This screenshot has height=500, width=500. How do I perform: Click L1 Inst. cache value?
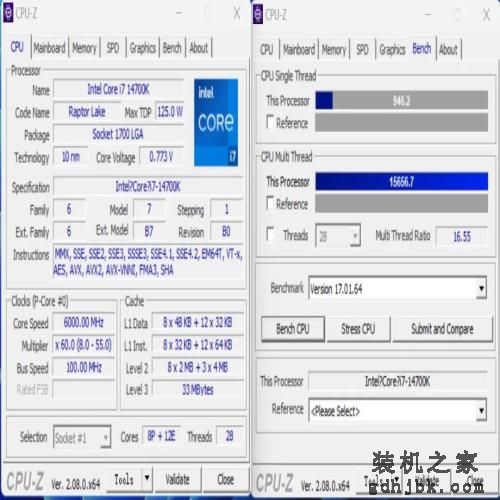tap(198, 345)
